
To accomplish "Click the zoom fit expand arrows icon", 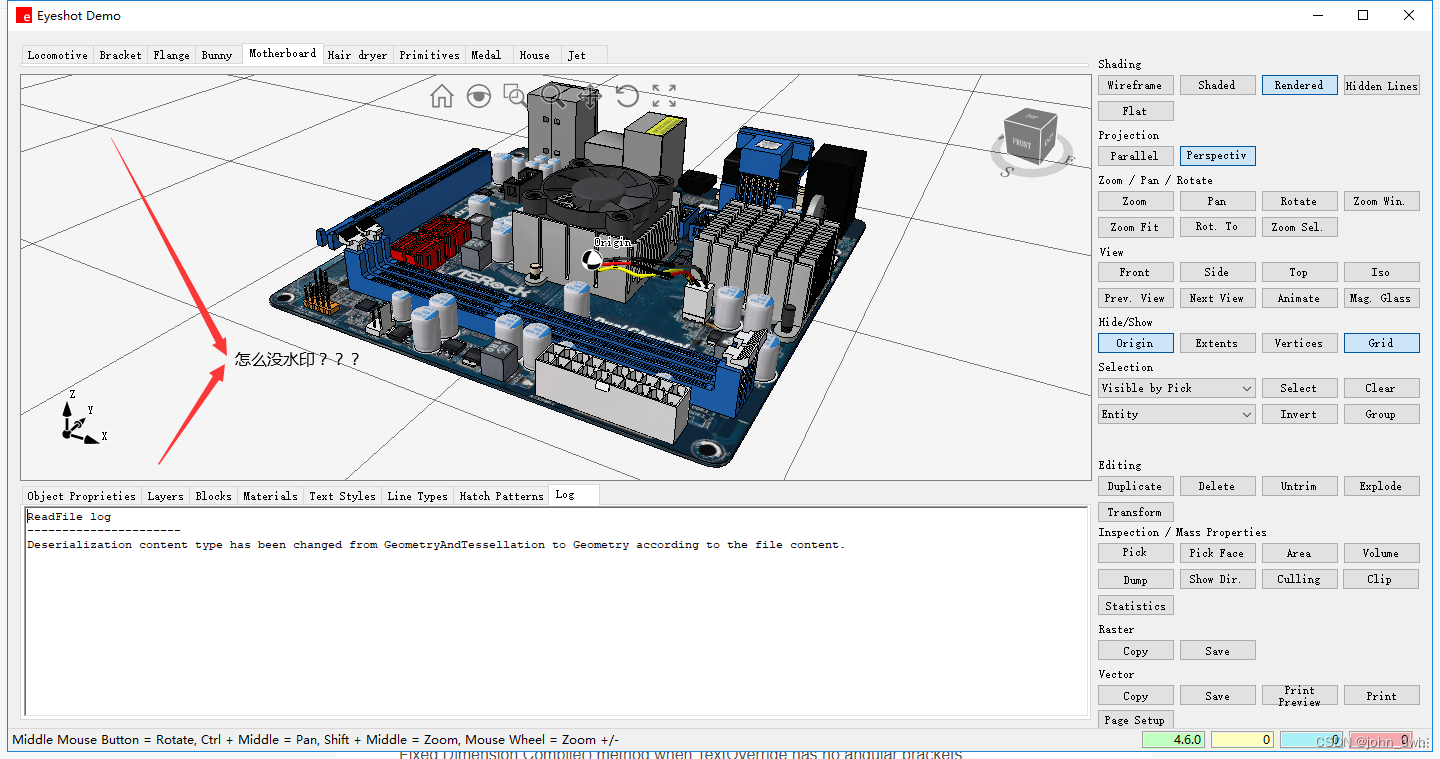I will tap(664, 96).
